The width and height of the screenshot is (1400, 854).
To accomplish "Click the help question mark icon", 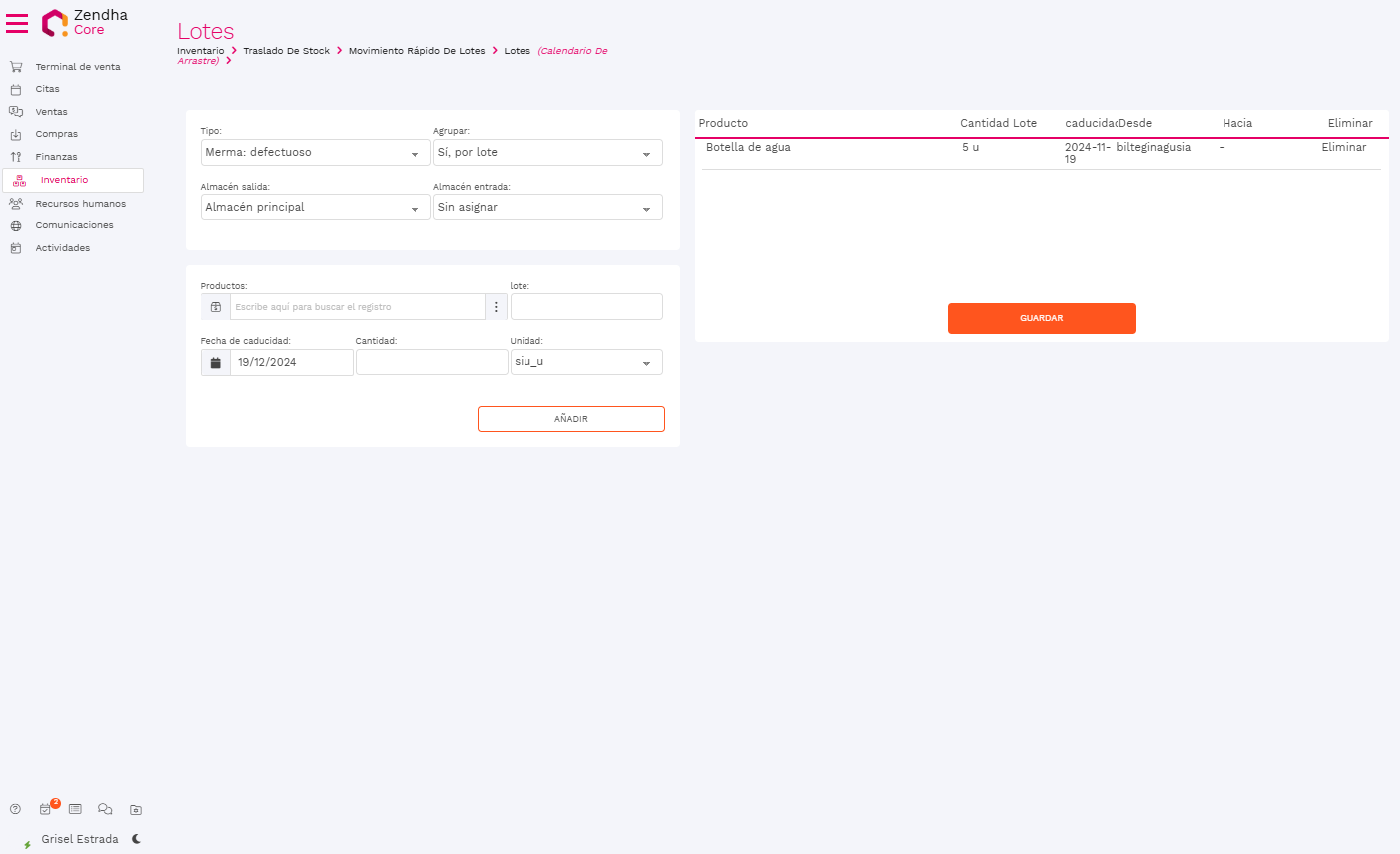I will pos(15,809).
